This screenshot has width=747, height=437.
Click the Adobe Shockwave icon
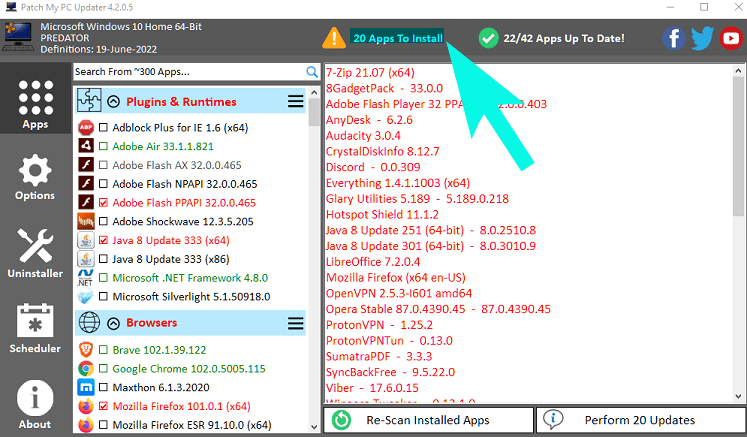86,221
